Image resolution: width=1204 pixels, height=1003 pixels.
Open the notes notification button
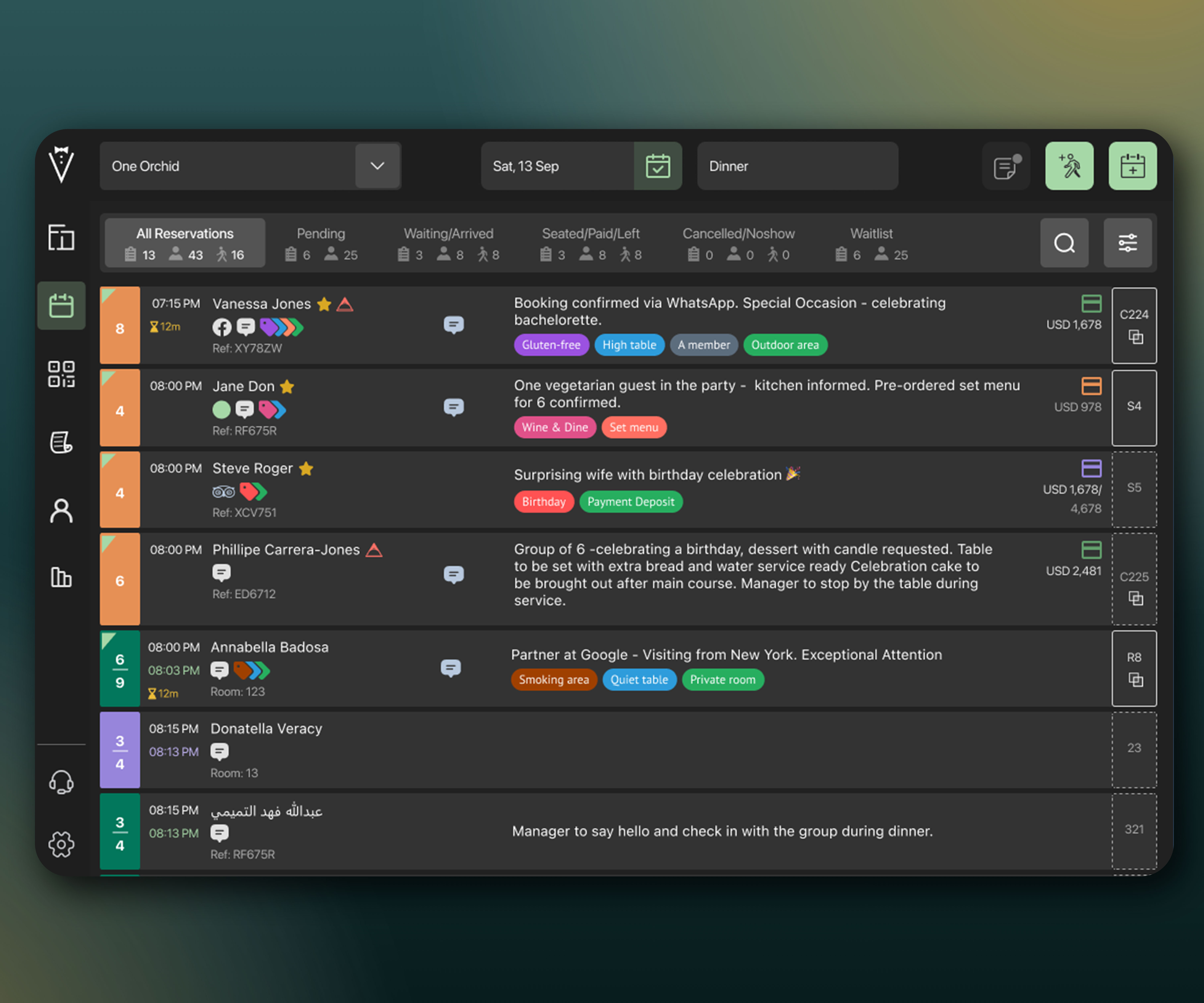point(1006,166)
